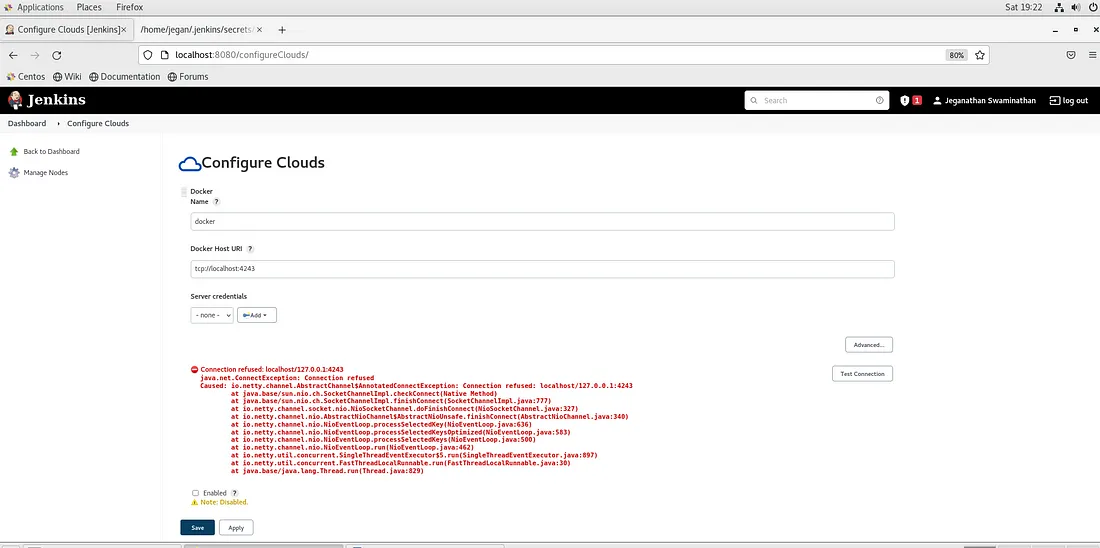
Task: Bookmark this page with the star icon
Action: tap(979, 55)
